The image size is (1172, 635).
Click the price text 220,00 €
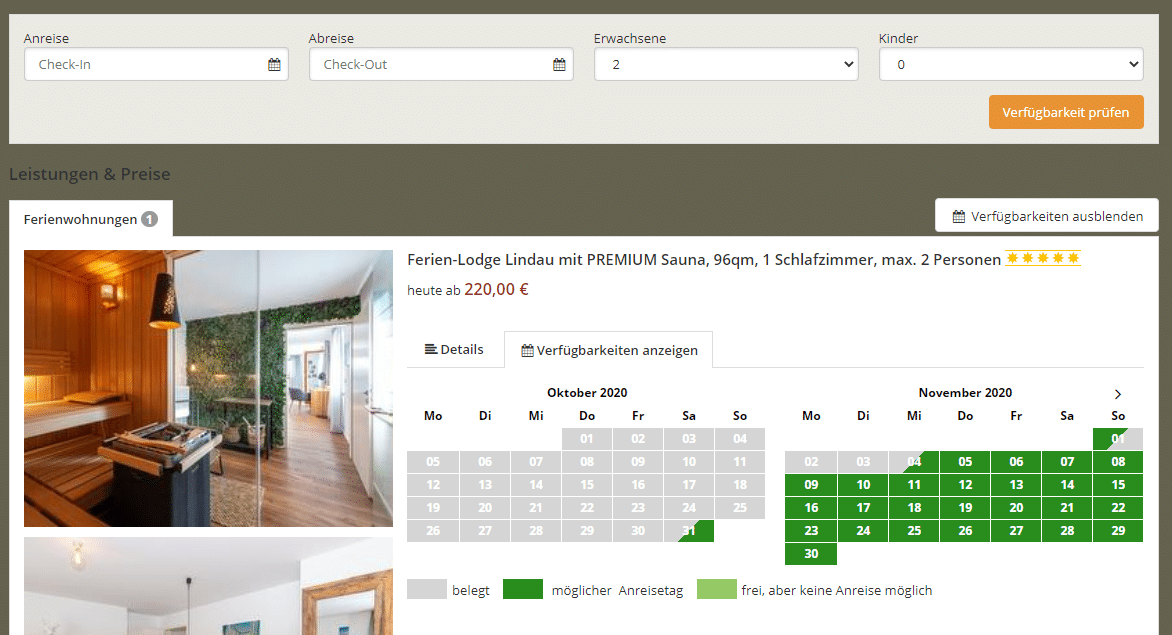tap(496, 289)
